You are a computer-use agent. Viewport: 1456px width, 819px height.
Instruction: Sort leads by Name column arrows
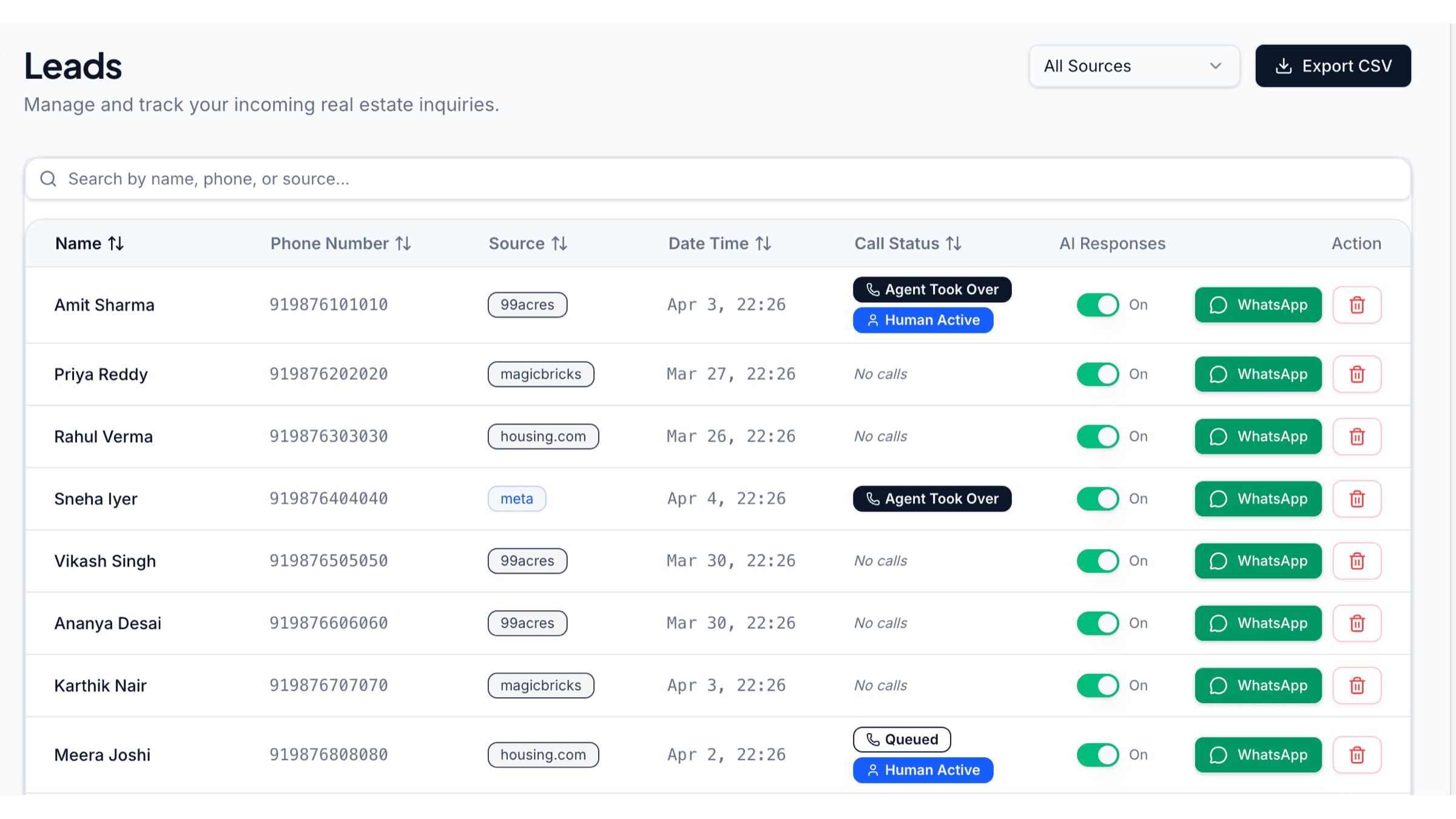116,243
